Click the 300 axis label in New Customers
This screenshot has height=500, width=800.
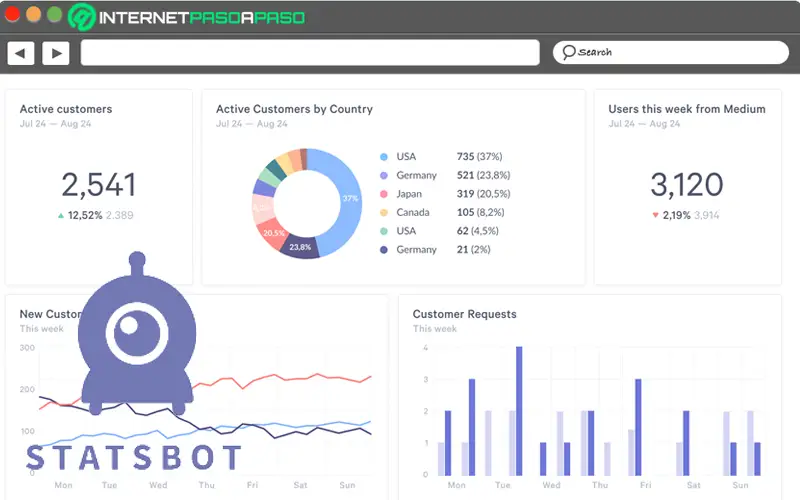pyautogui.click(x=27, y=348)
